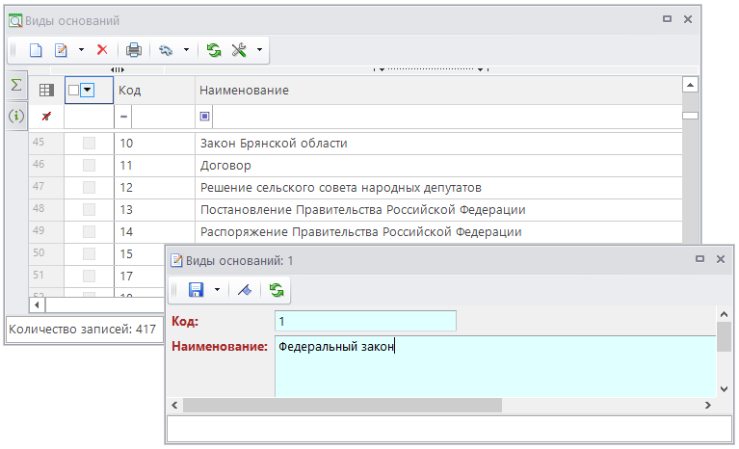Select the checkbox for Договор row

pyautogui.click(x=89, y=165)
